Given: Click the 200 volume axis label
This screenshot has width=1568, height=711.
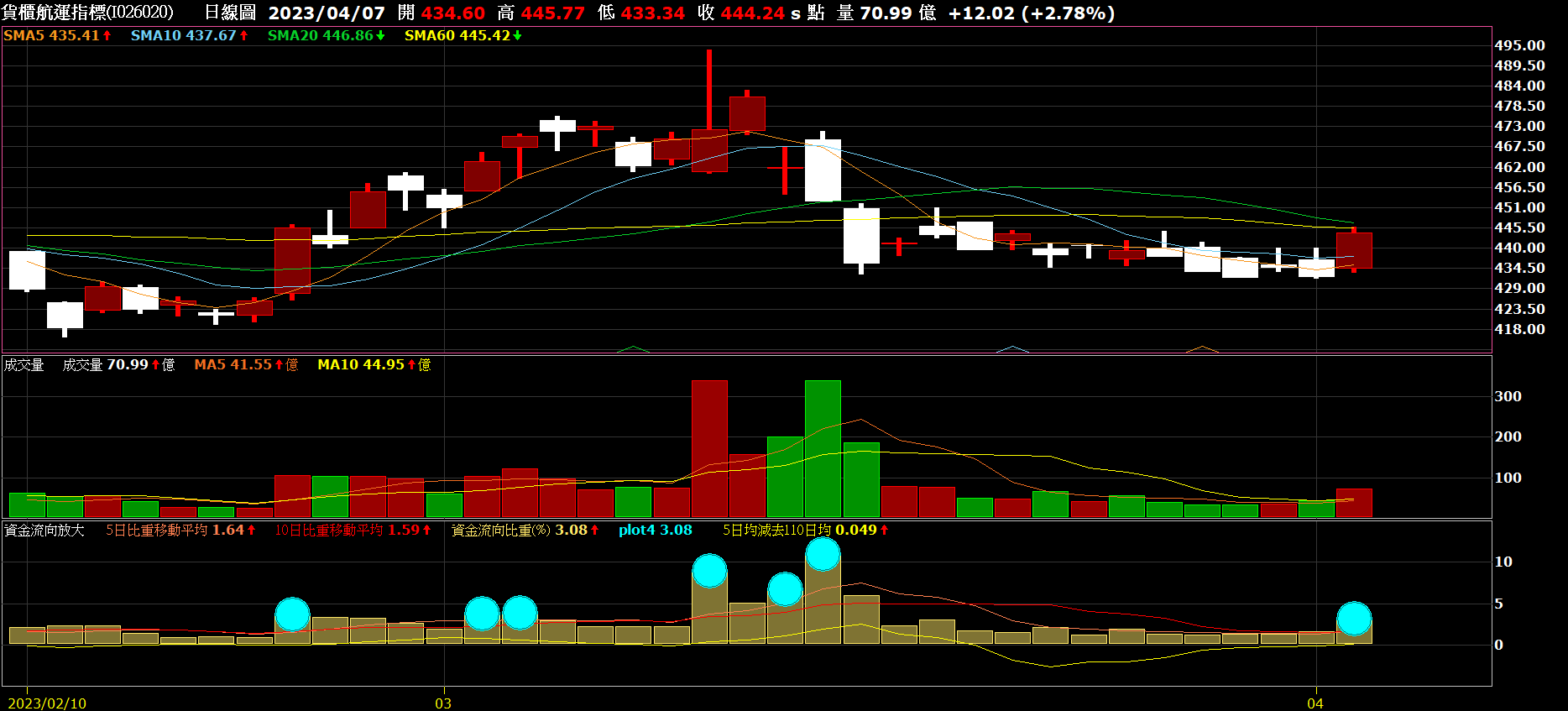Looking at the screenshot, I should (1508, 437).
